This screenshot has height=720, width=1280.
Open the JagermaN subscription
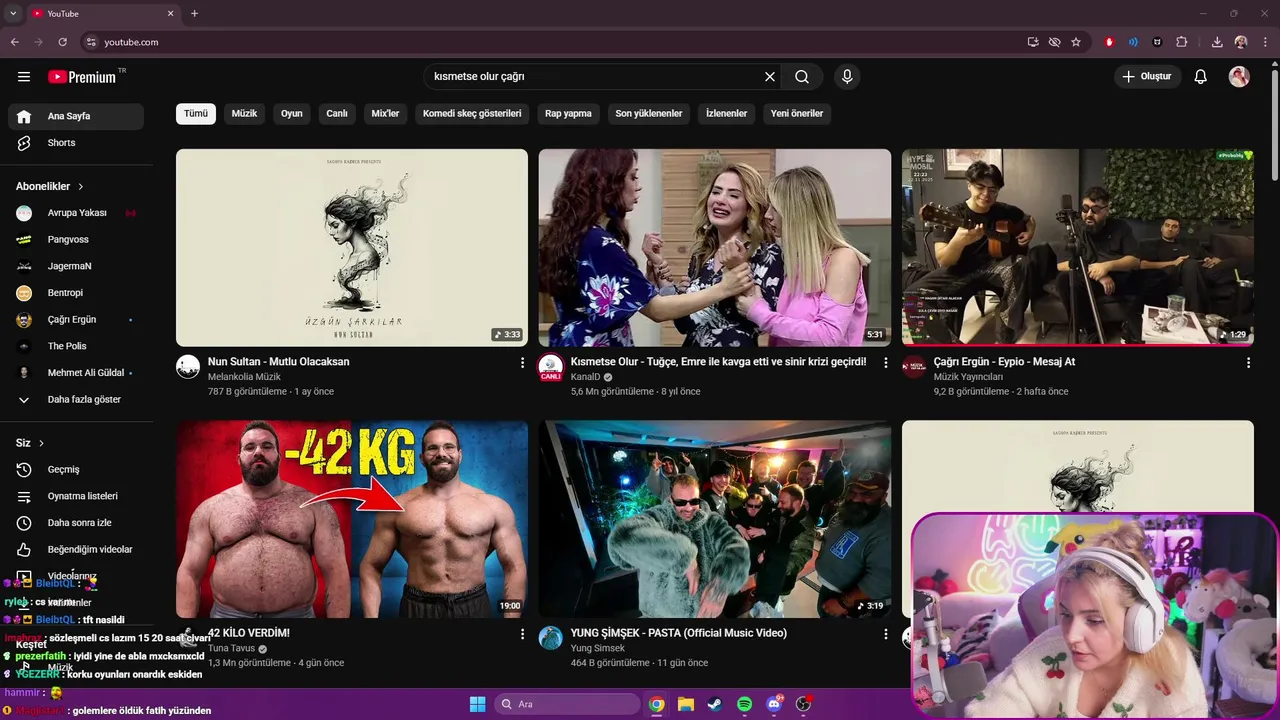tap(76, 266)
